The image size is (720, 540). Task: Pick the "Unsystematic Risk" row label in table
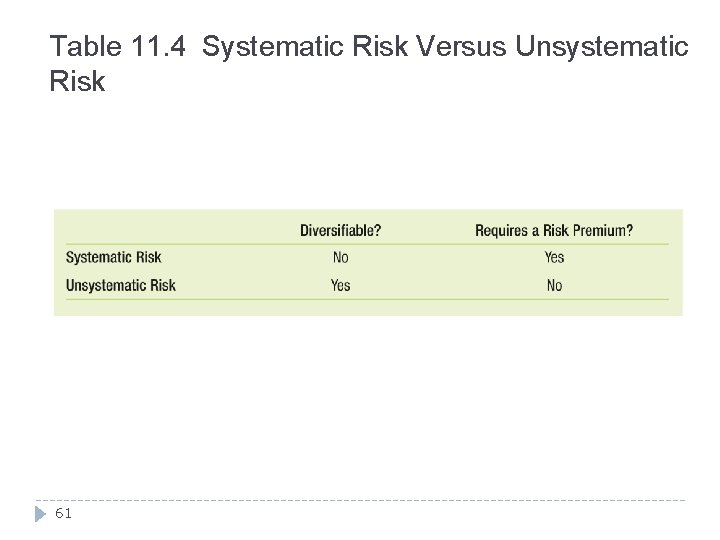click(x=120, y=286)
